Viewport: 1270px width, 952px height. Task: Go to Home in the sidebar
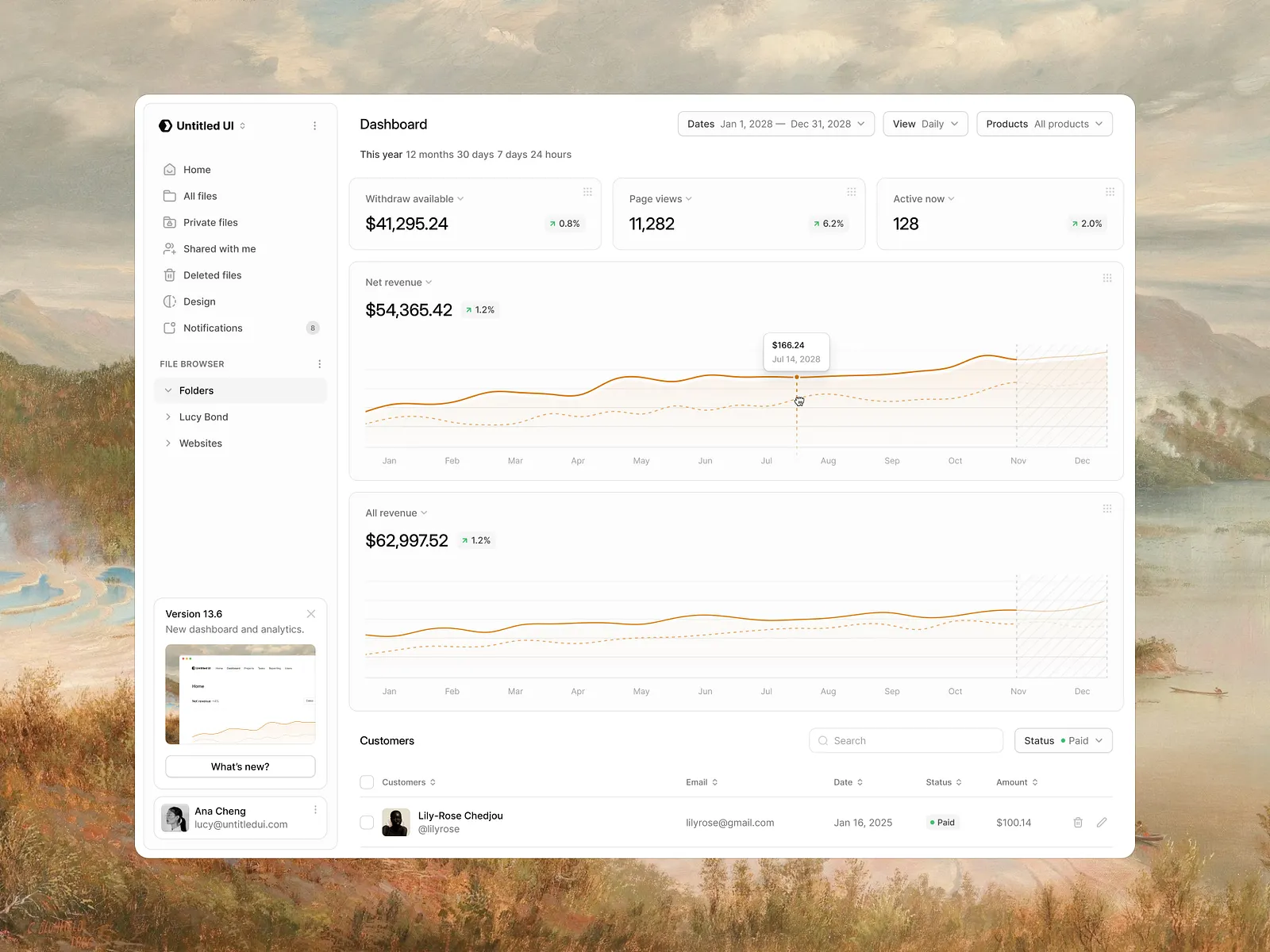(x=241, y=170)
